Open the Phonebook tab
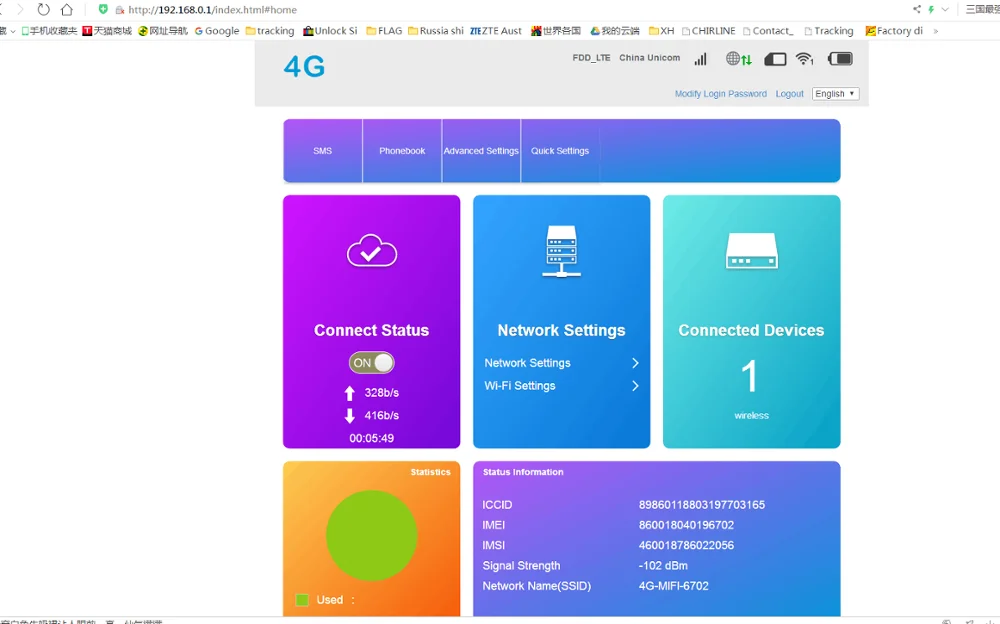This screenshot has height=624, width=1000. [x=402, y=151]
